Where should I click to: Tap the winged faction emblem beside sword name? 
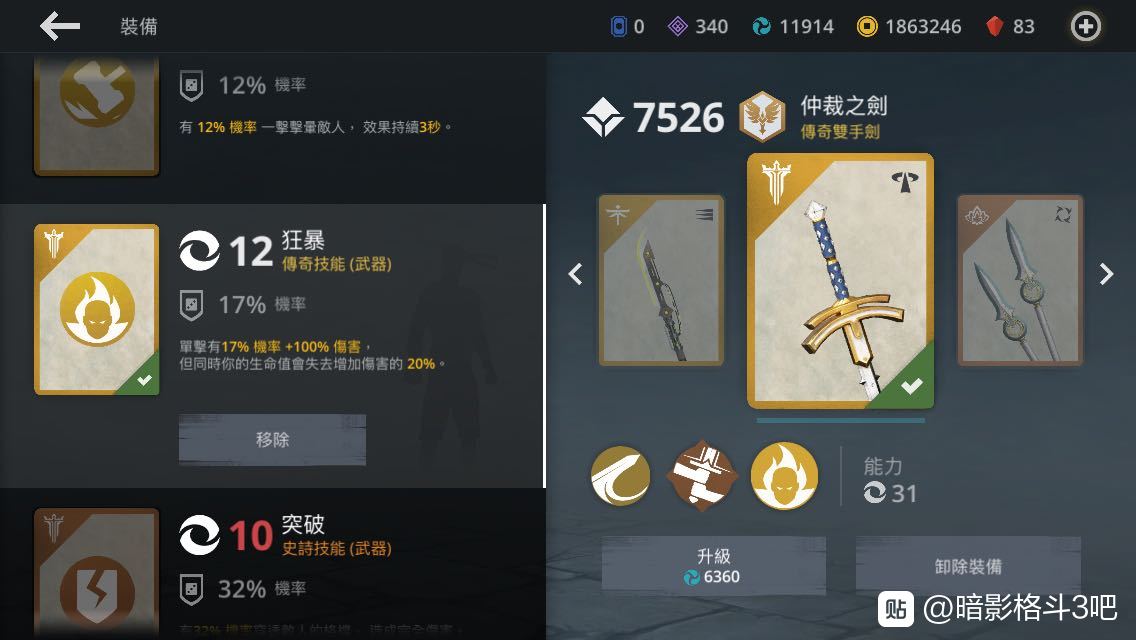point(762,116)
